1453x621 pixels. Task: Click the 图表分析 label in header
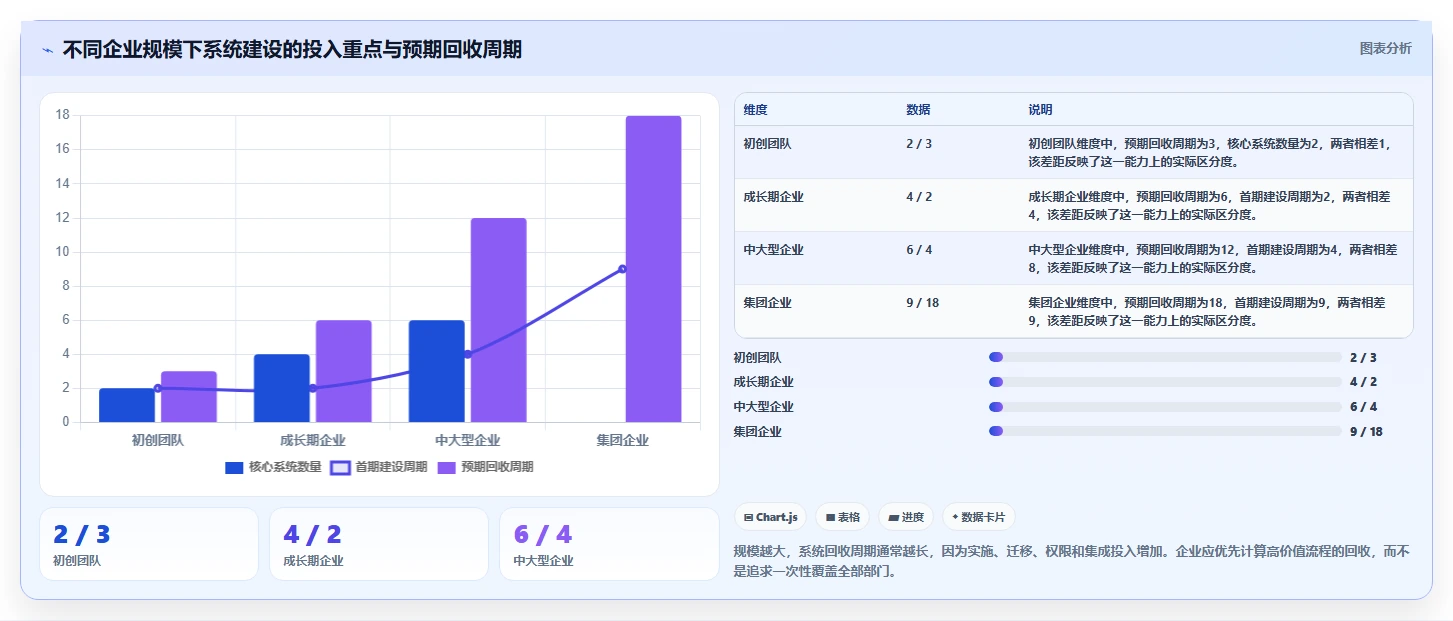tap(1385, 48)
